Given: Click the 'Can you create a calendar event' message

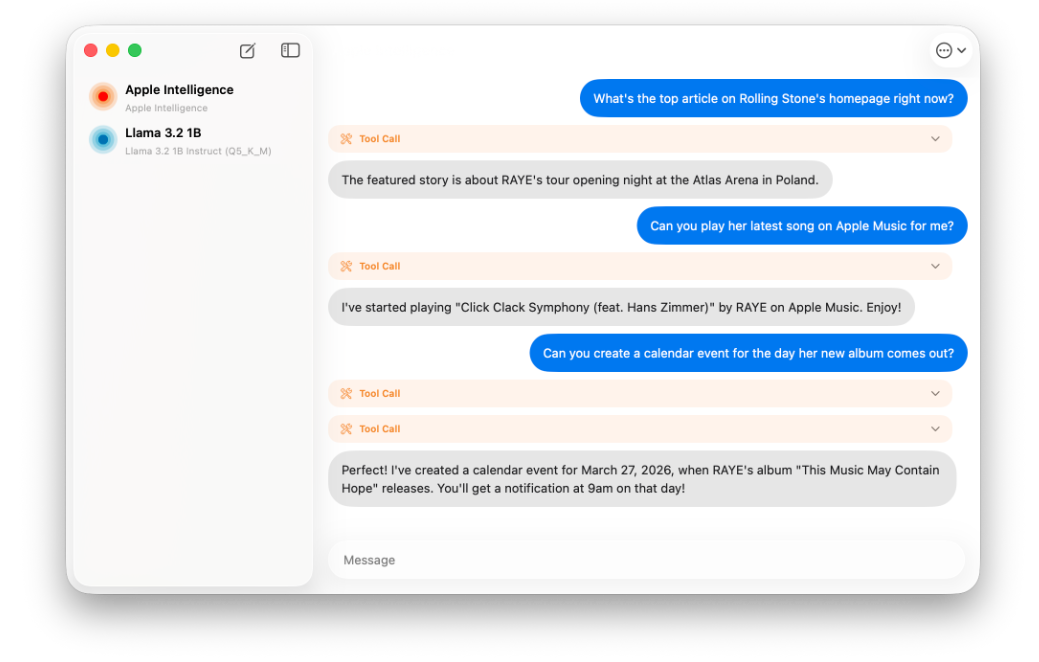Looking at the screenshot, I should pos(748,353).
